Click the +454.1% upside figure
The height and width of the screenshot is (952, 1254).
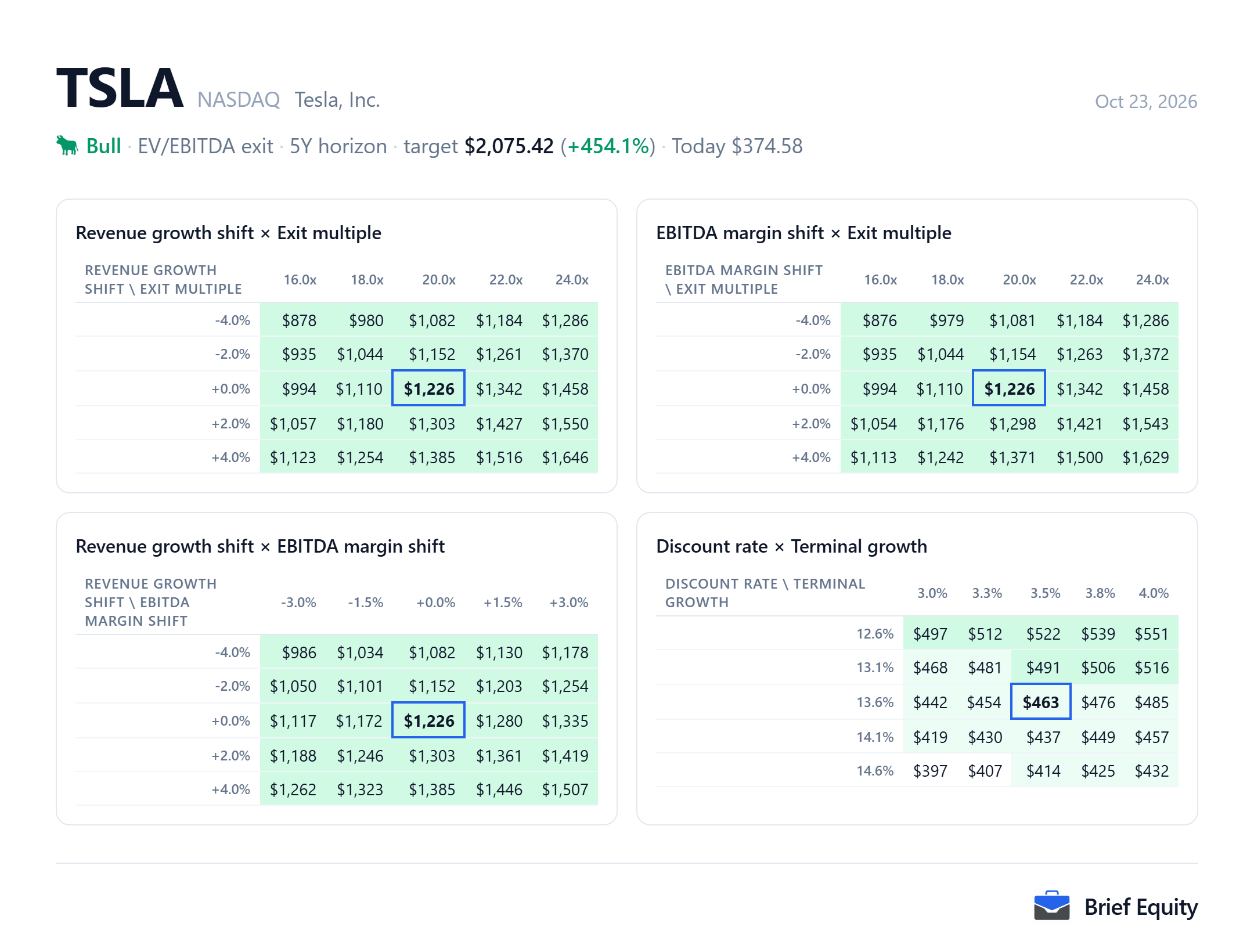608,146
